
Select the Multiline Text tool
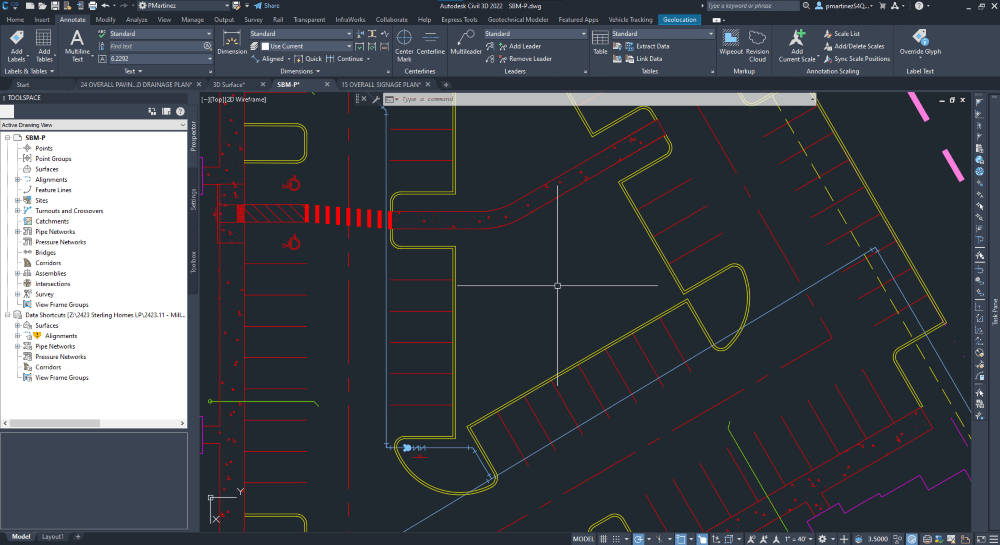[77, 45]
